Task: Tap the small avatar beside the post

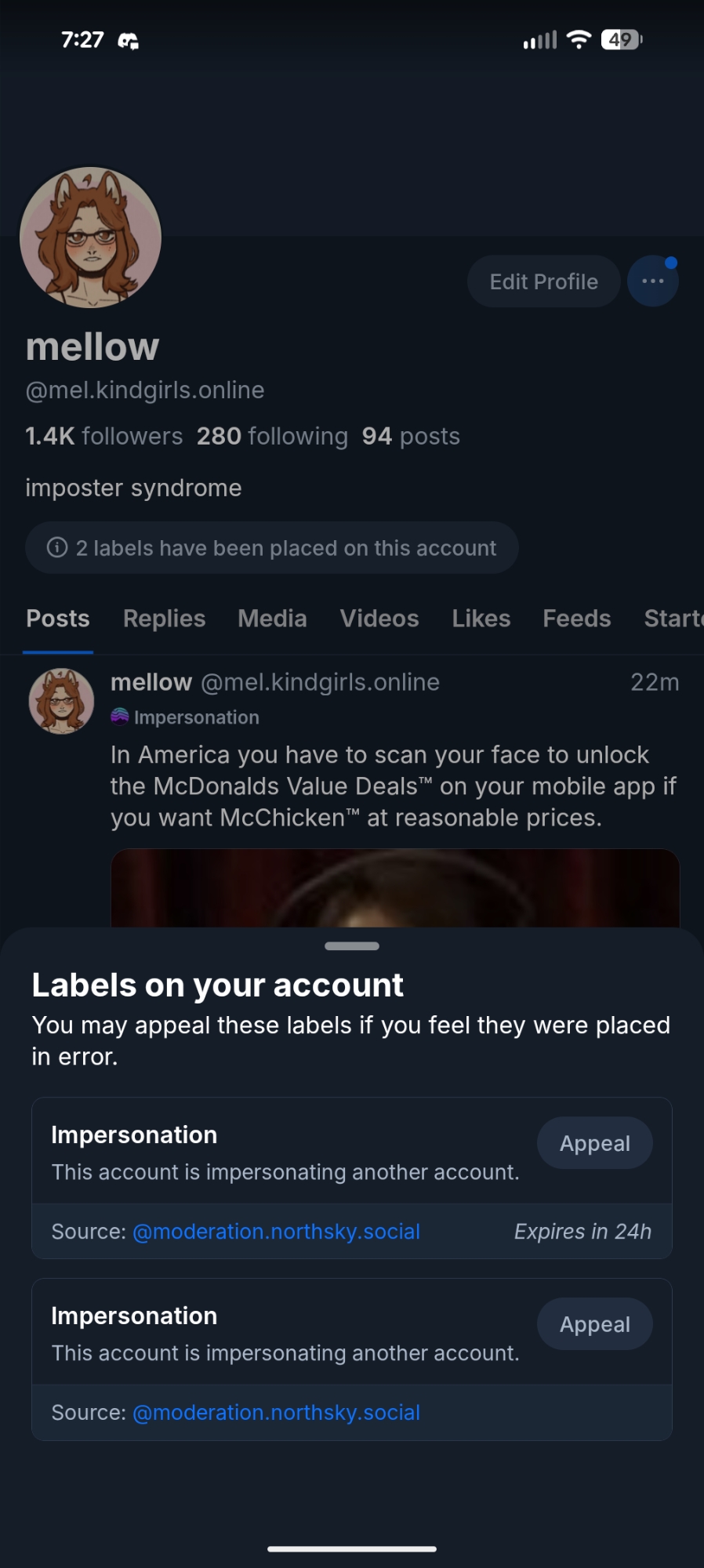Action: tap(61, 701)
